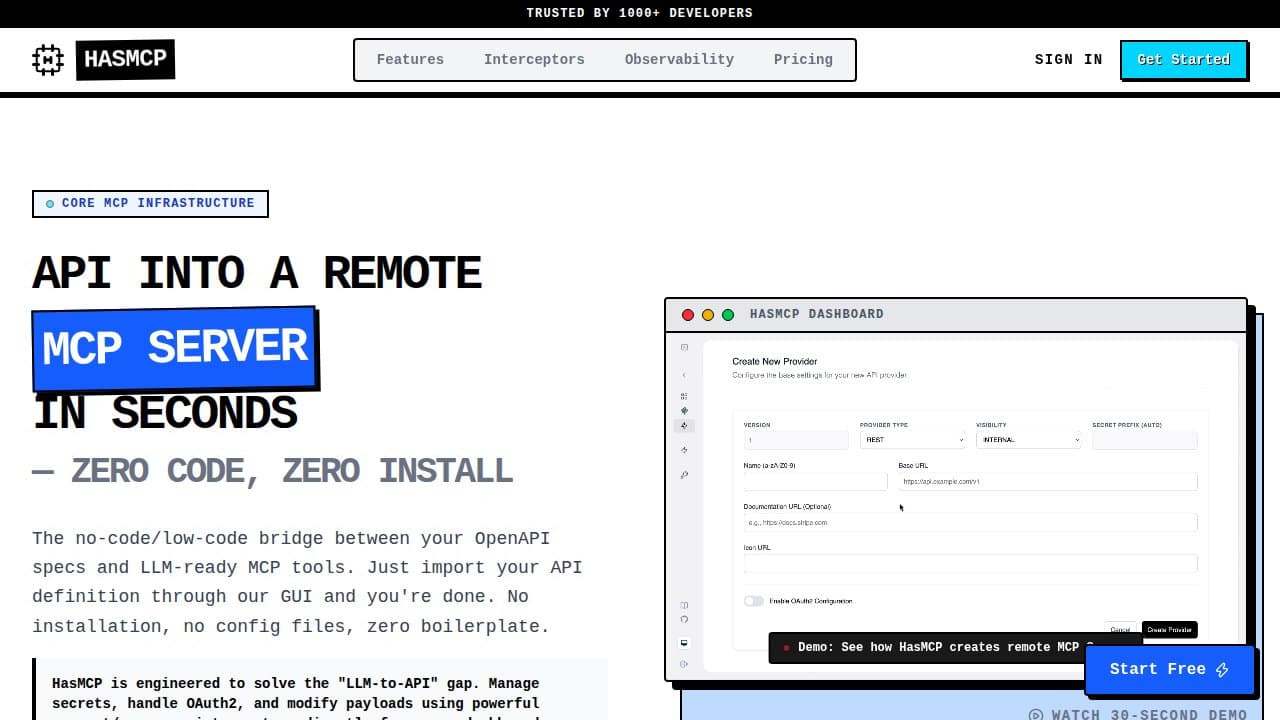Screen dimensions: 1280x720
Task: Click the SIGN IN link
Action: 1069,60
